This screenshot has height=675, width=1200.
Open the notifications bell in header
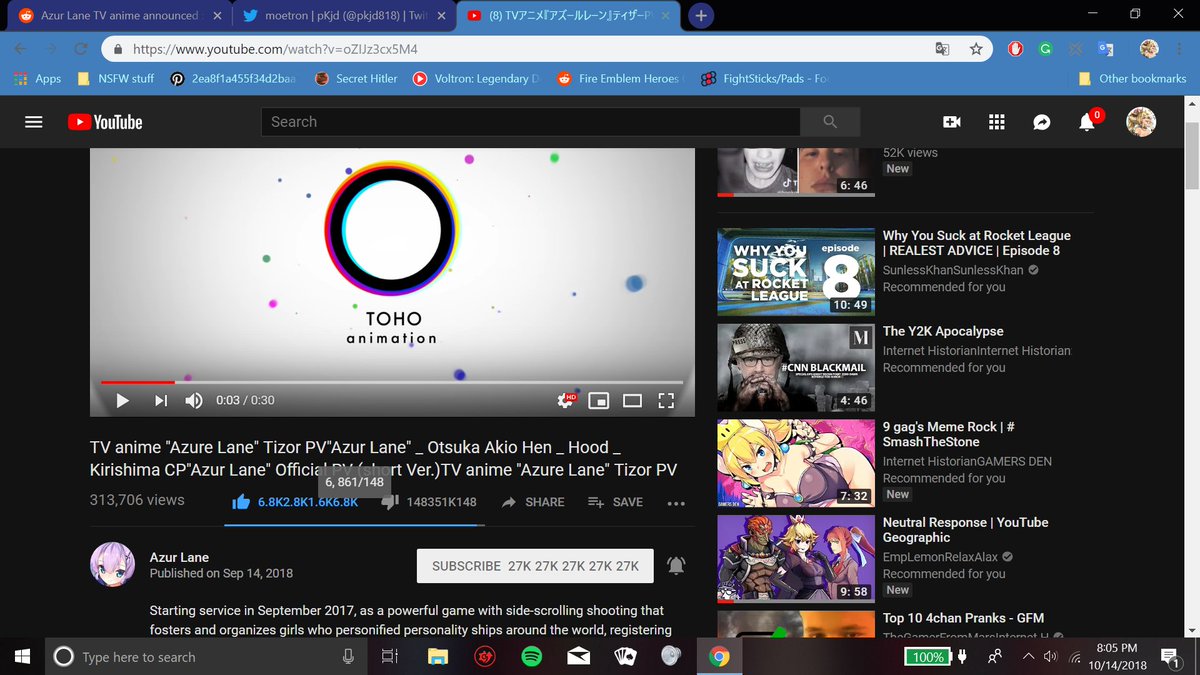coord(1087,122)
